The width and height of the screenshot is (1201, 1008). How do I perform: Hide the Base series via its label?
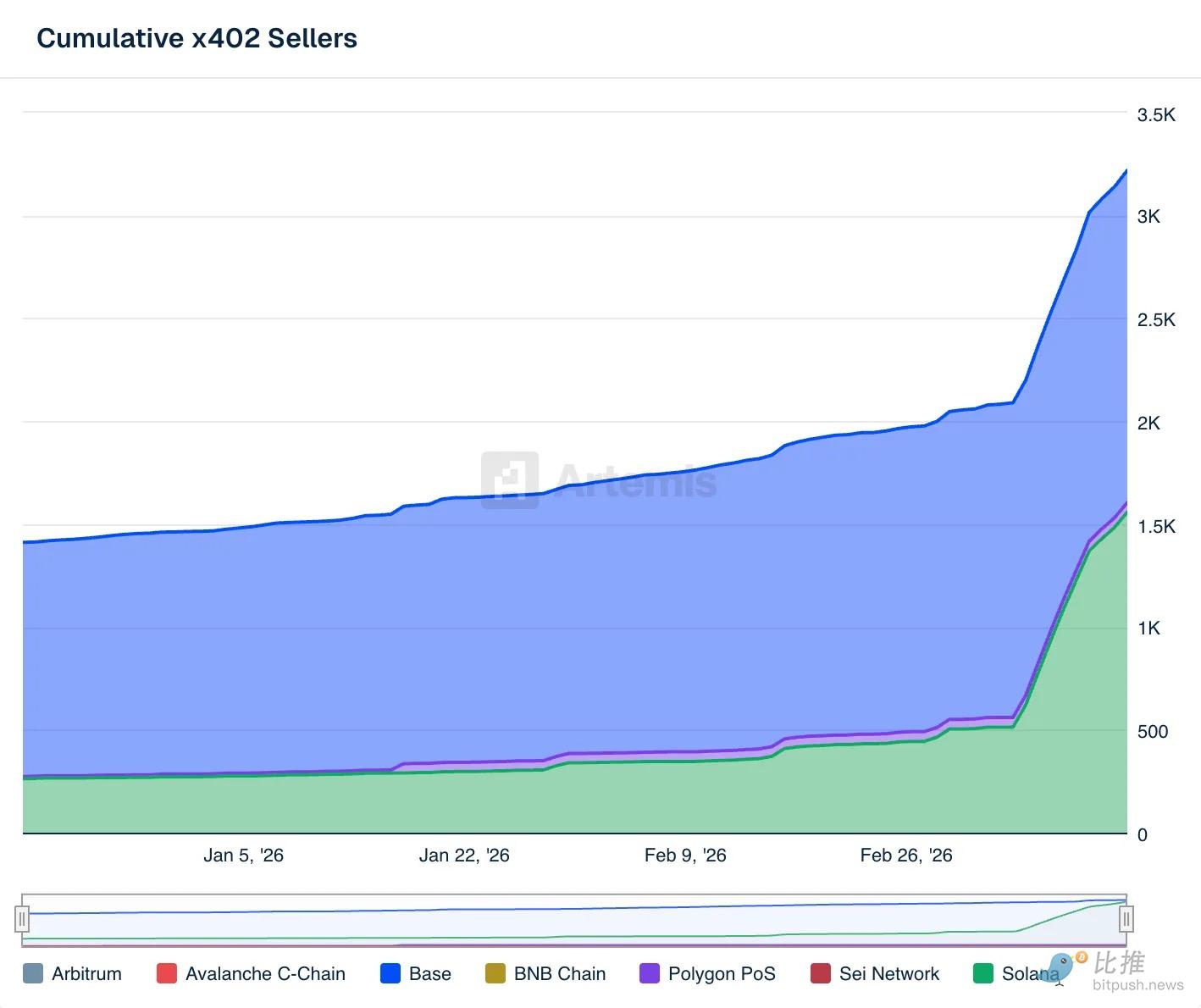(x=429, y=973)
